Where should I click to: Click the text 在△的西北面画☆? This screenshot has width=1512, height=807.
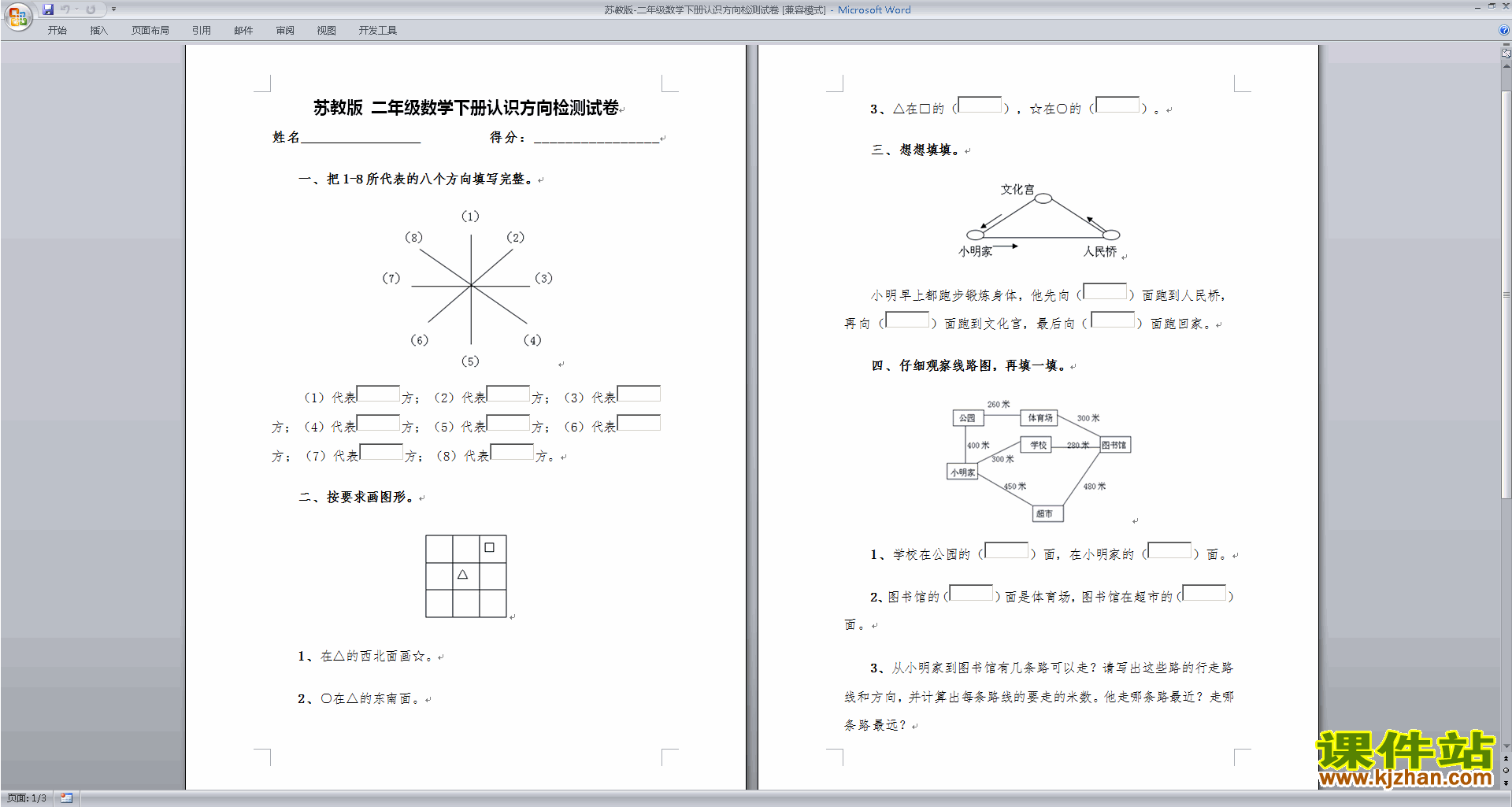pos(376,656)
